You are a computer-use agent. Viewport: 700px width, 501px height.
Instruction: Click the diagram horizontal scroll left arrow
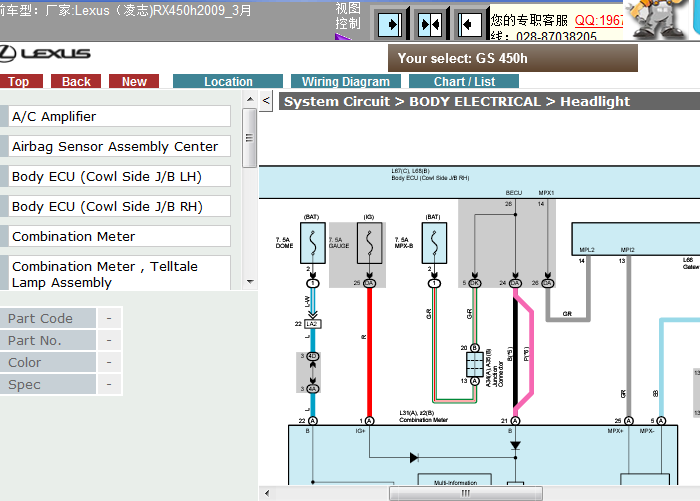click(267, 493)
